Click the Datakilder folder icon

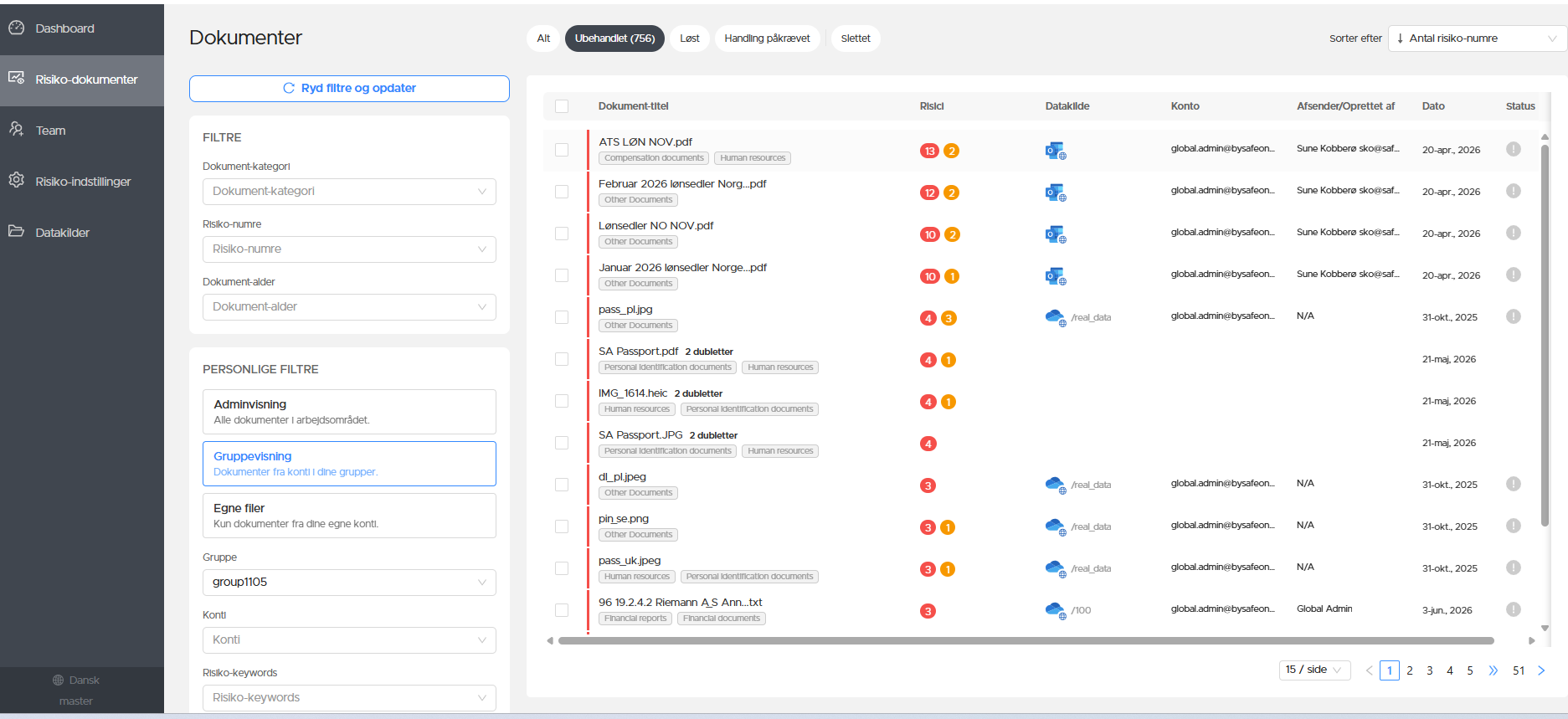pyautogui.click(x=17, y=231)
